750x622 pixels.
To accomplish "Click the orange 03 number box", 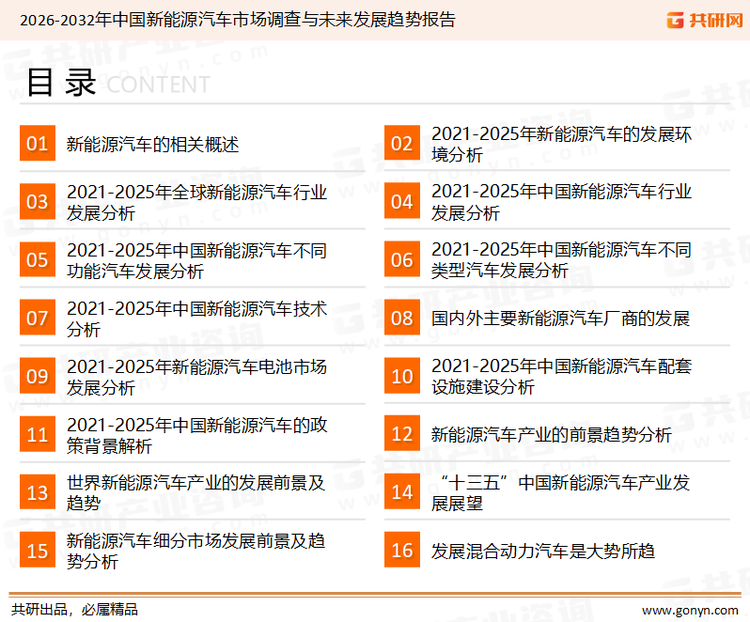I will click(37, 201).
